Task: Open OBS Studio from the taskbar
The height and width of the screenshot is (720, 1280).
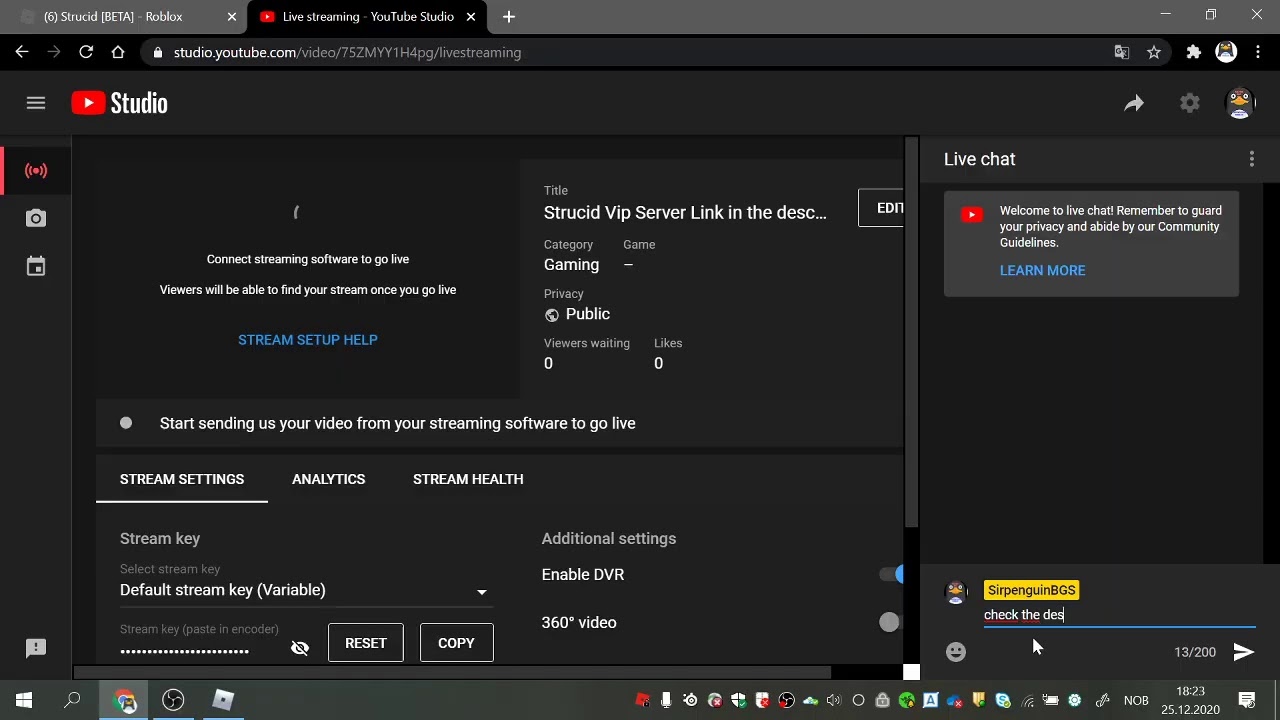Action: pos(174,700)
